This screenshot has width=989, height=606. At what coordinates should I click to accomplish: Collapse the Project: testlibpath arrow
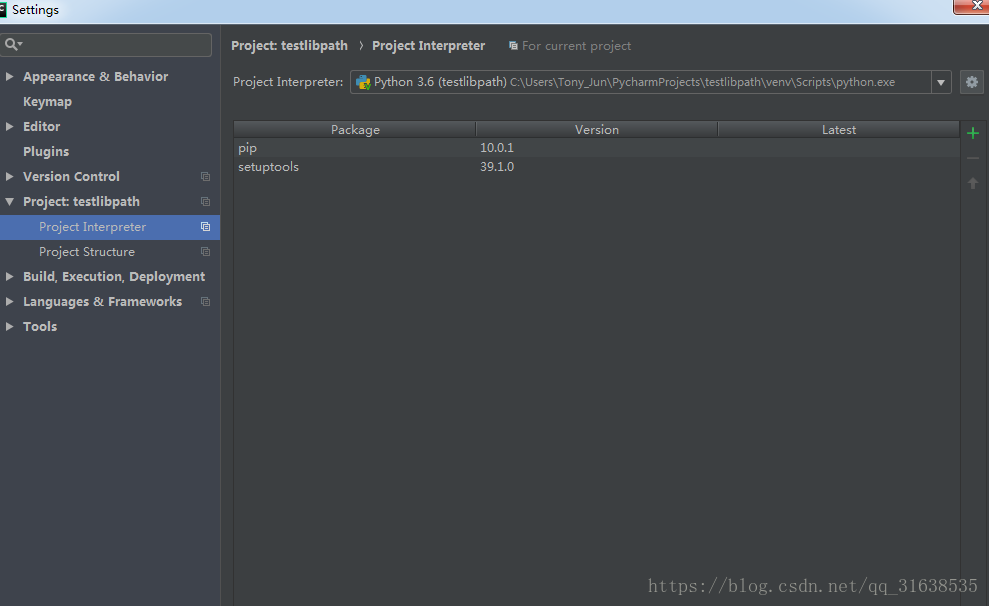tap(9, 202)
